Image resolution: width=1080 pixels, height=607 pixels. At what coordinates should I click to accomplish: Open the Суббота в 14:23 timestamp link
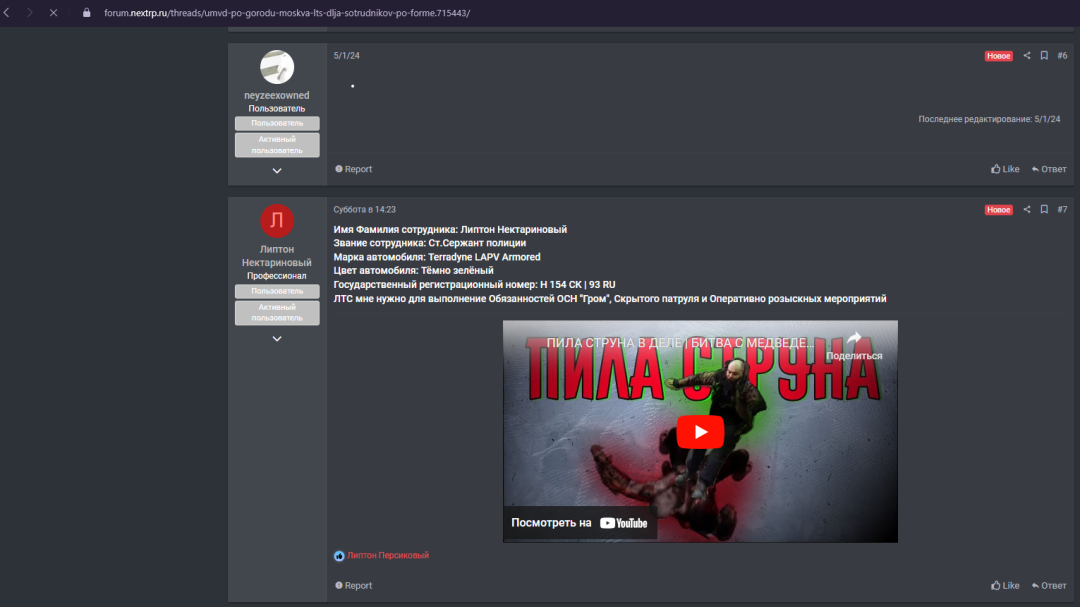pyautogui.click(x=364, y=209)
